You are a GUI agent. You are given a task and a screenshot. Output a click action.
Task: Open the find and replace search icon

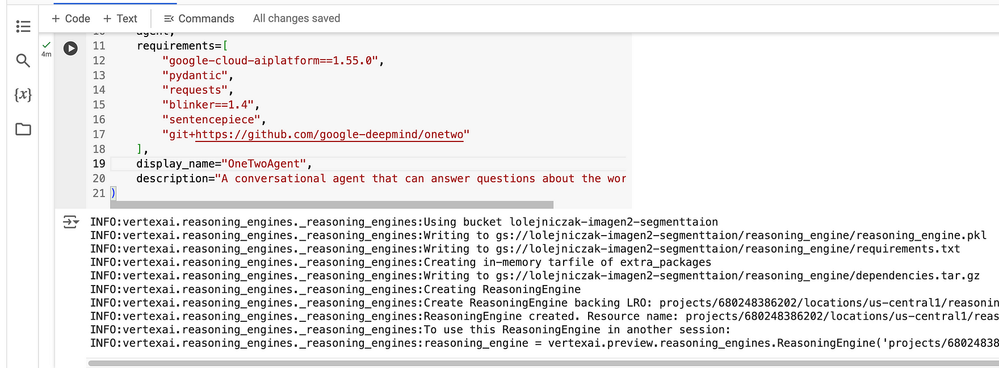[23, 61]
